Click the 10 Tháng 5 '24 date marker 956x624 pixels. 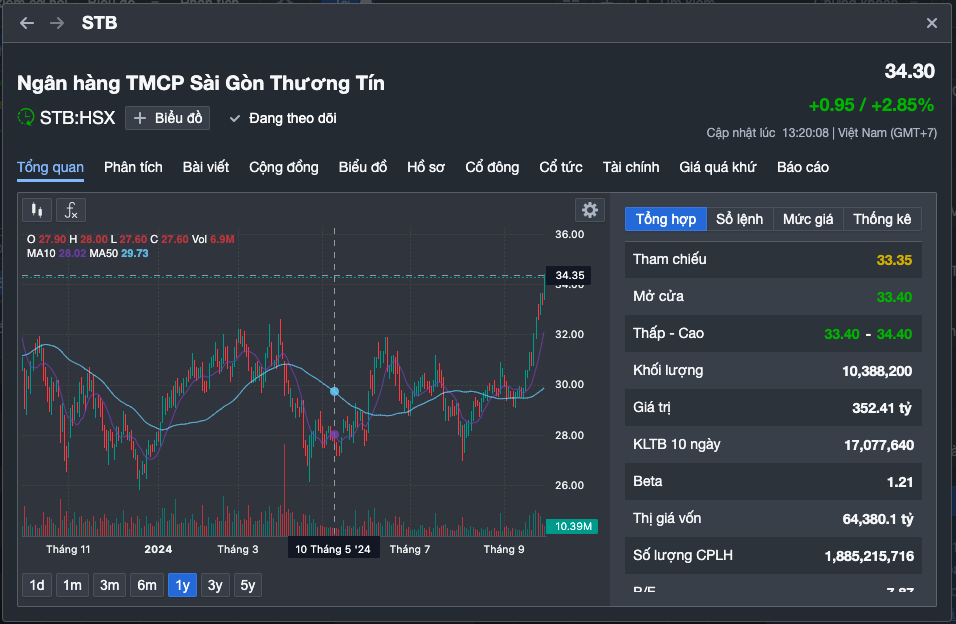click(334, 549)
